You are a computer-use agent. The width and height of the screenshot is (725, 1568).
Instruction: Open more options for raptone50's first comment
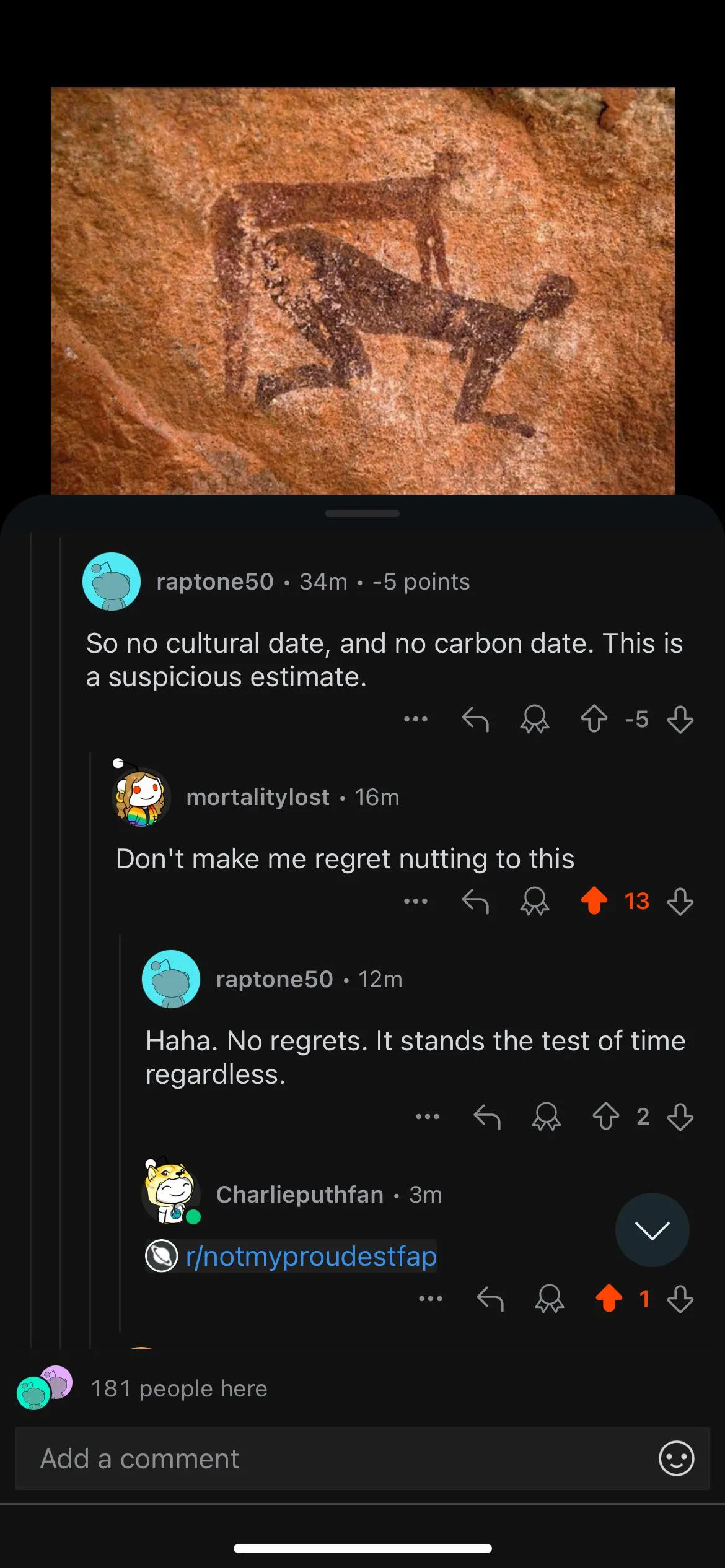pyautogui.click(x=416, y=720)
